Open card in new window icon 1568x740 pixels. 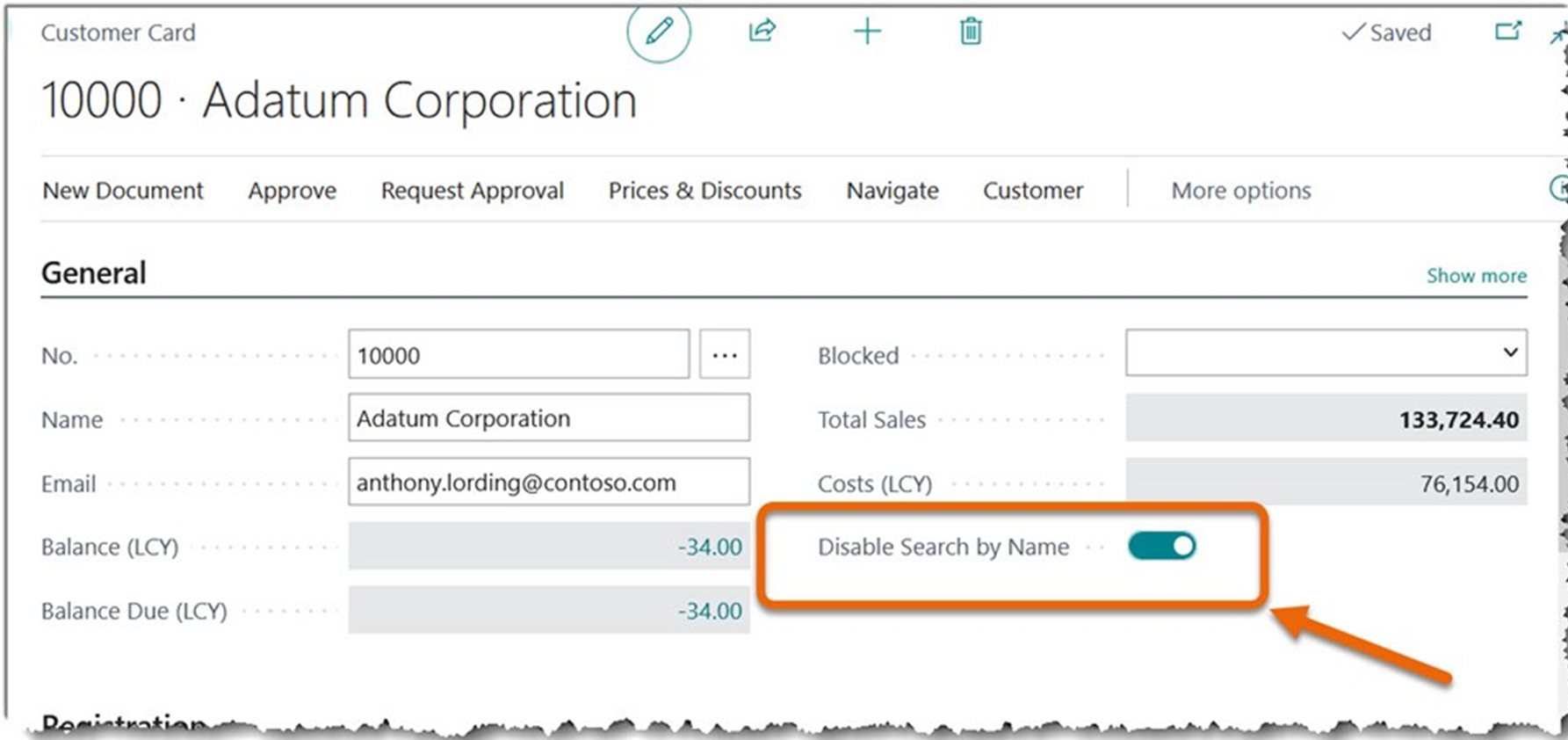[x=1508, y=32]
